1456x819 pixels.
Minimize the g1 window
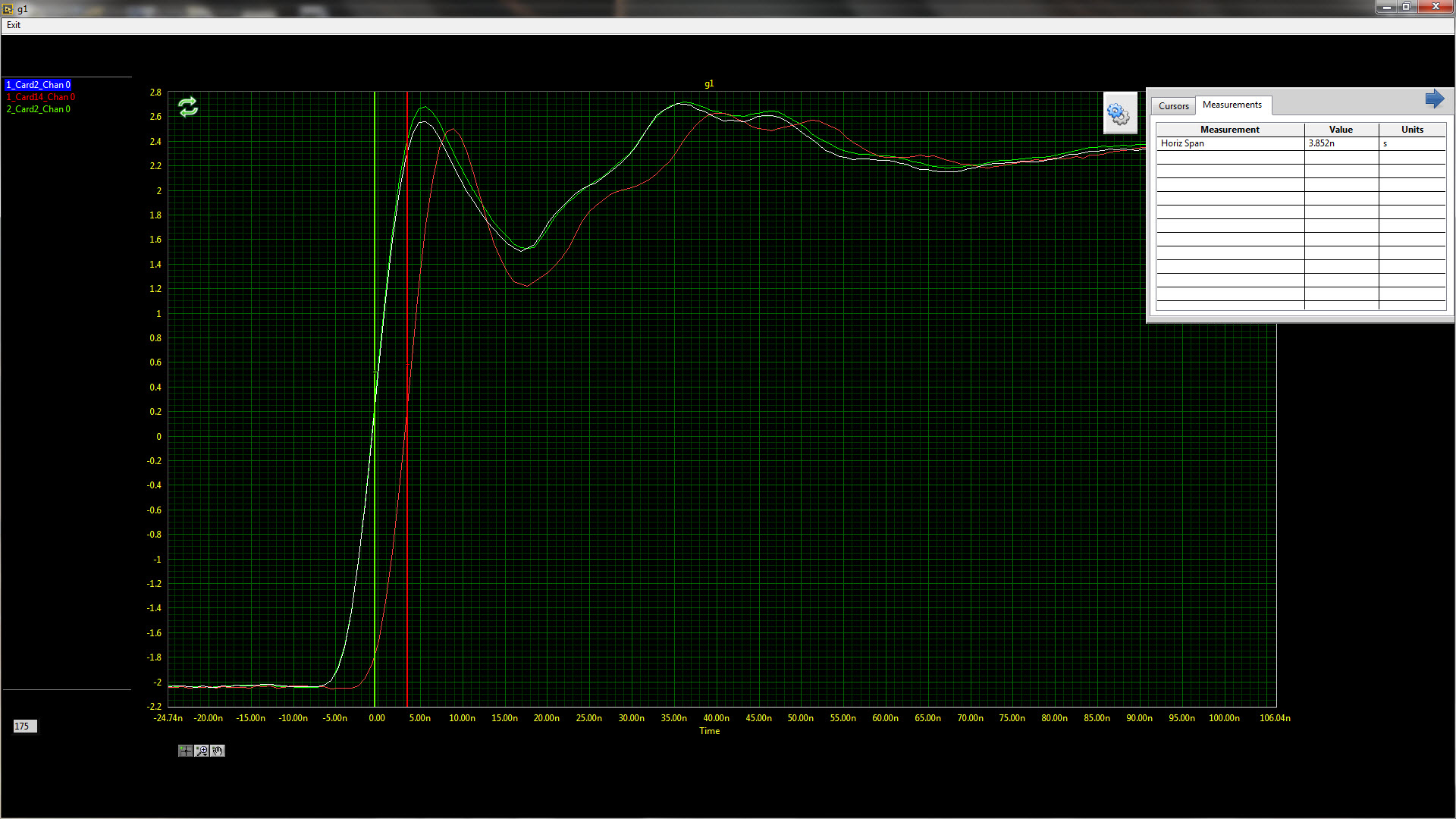(1387, 7)
